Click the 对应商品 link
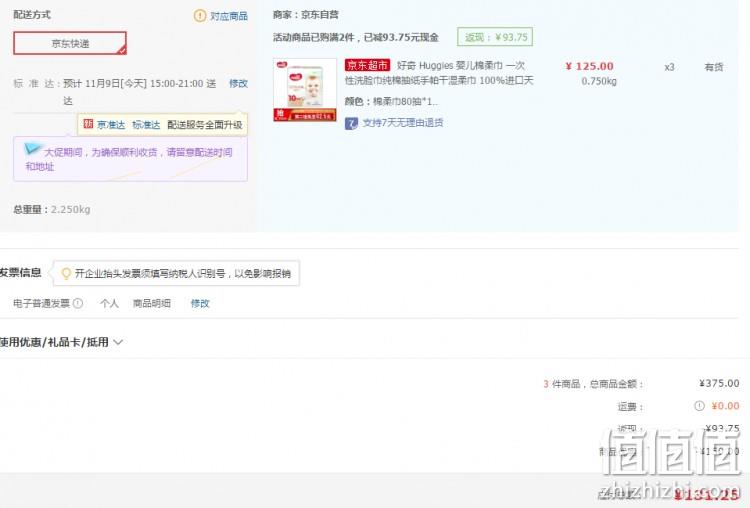The width and height of the screenshot is (750, 508). pyautogui.click(x=229, y=16)
